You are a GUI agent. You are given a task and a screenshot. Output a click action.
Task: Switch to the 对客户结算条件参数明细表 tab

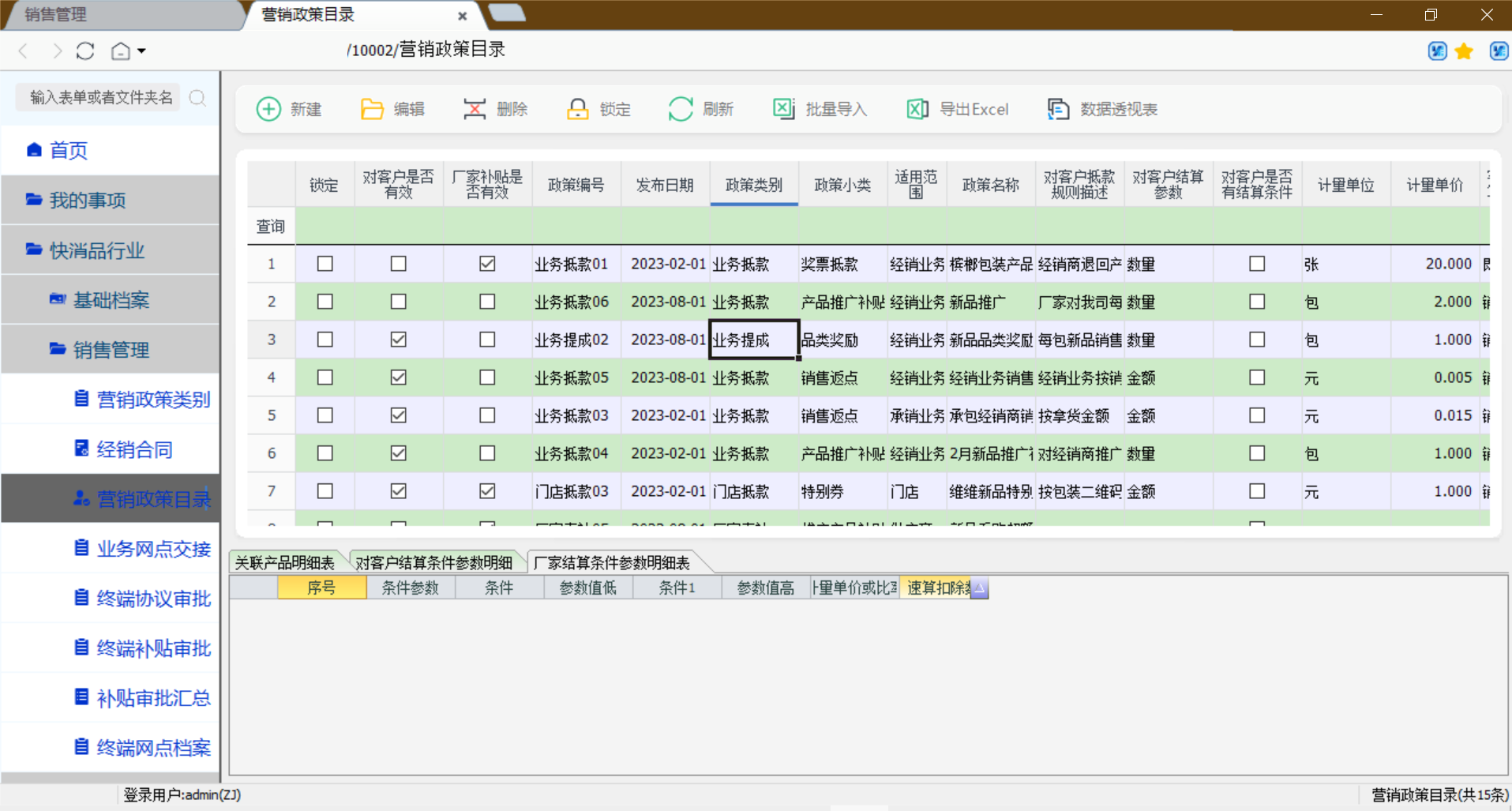click(433, 562)
